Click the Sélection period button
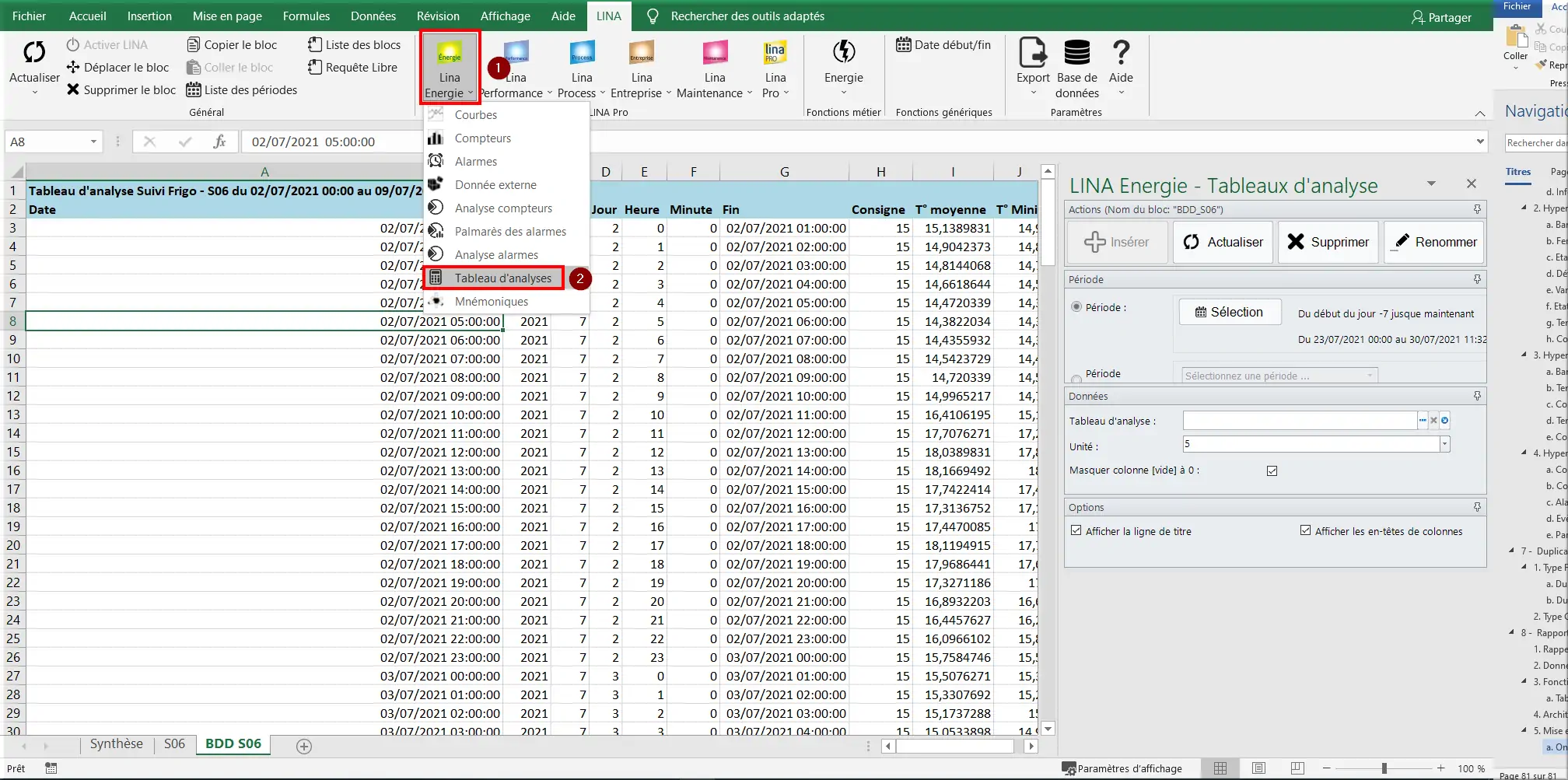Viewport: 1568px width, 780px height. click(1230, 312)
